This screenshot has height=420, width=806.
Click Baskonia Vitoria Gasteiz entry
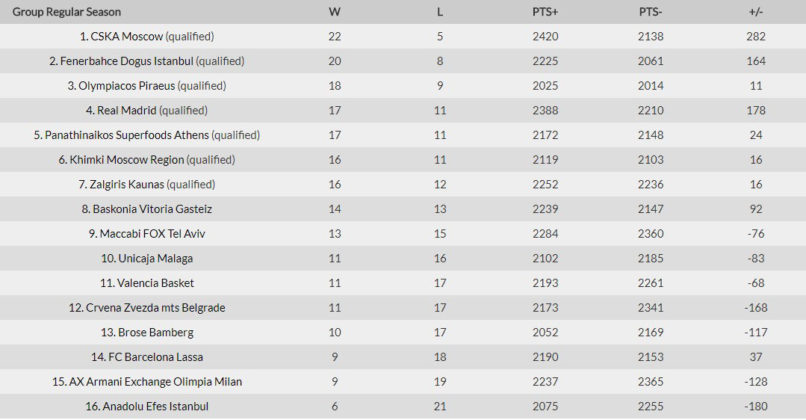pos(150,209)
